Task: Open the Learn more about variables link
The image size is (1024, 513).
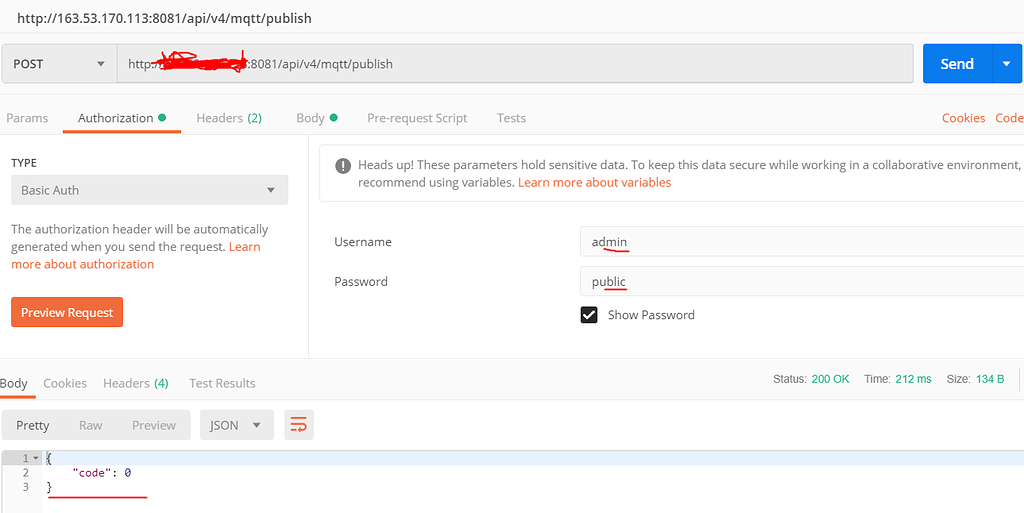Action: pyautogui.click(x=594, y=183)
